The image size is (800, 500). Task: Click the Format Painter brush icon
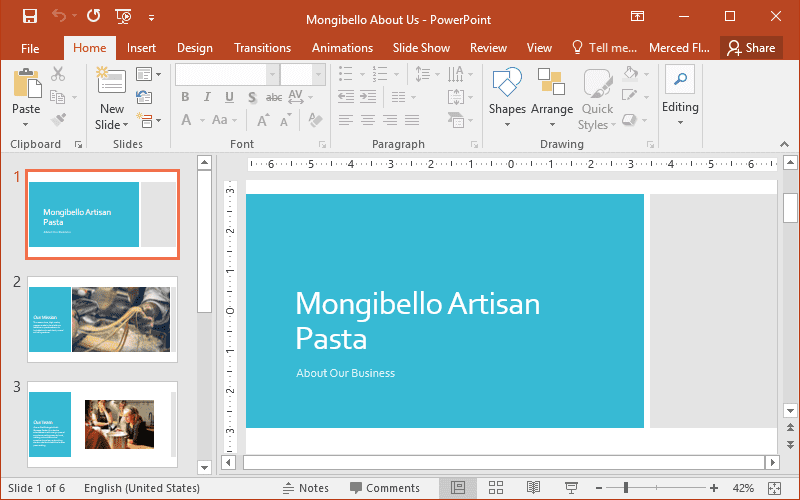click(58, 120)
